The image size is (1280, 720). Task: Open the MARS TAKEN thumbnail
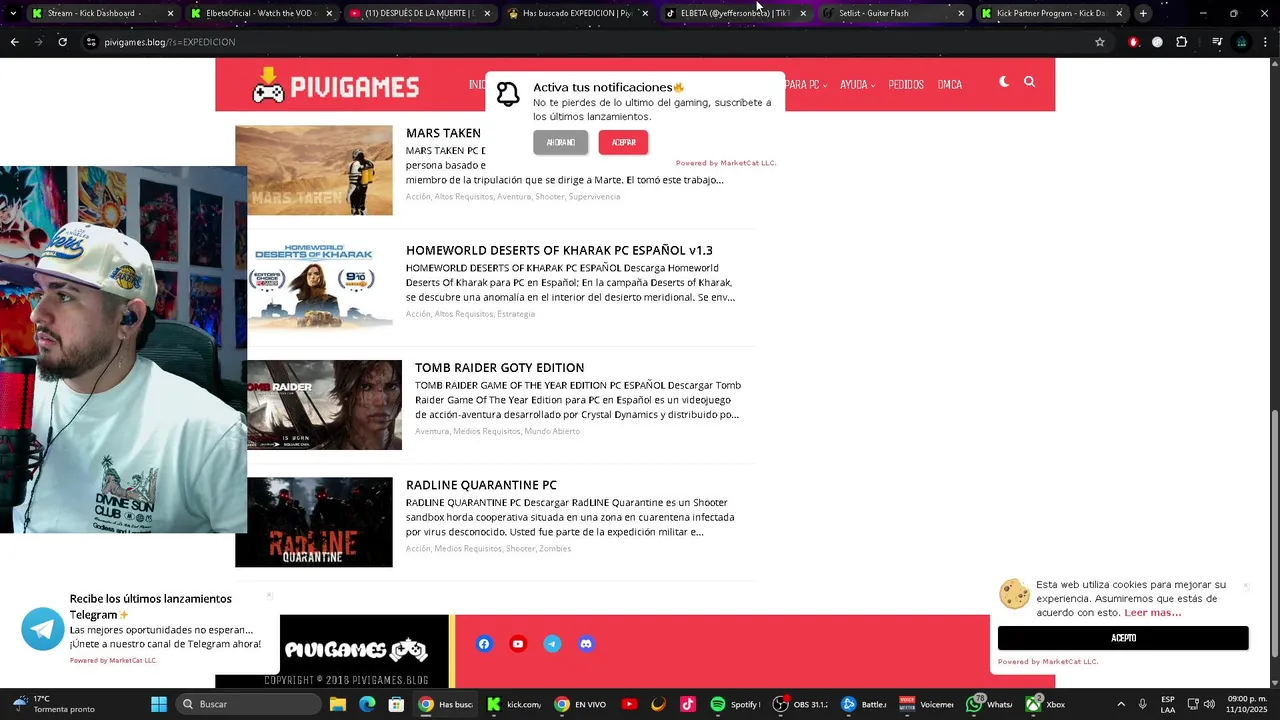pyautogui.click(x=314, y=170)
